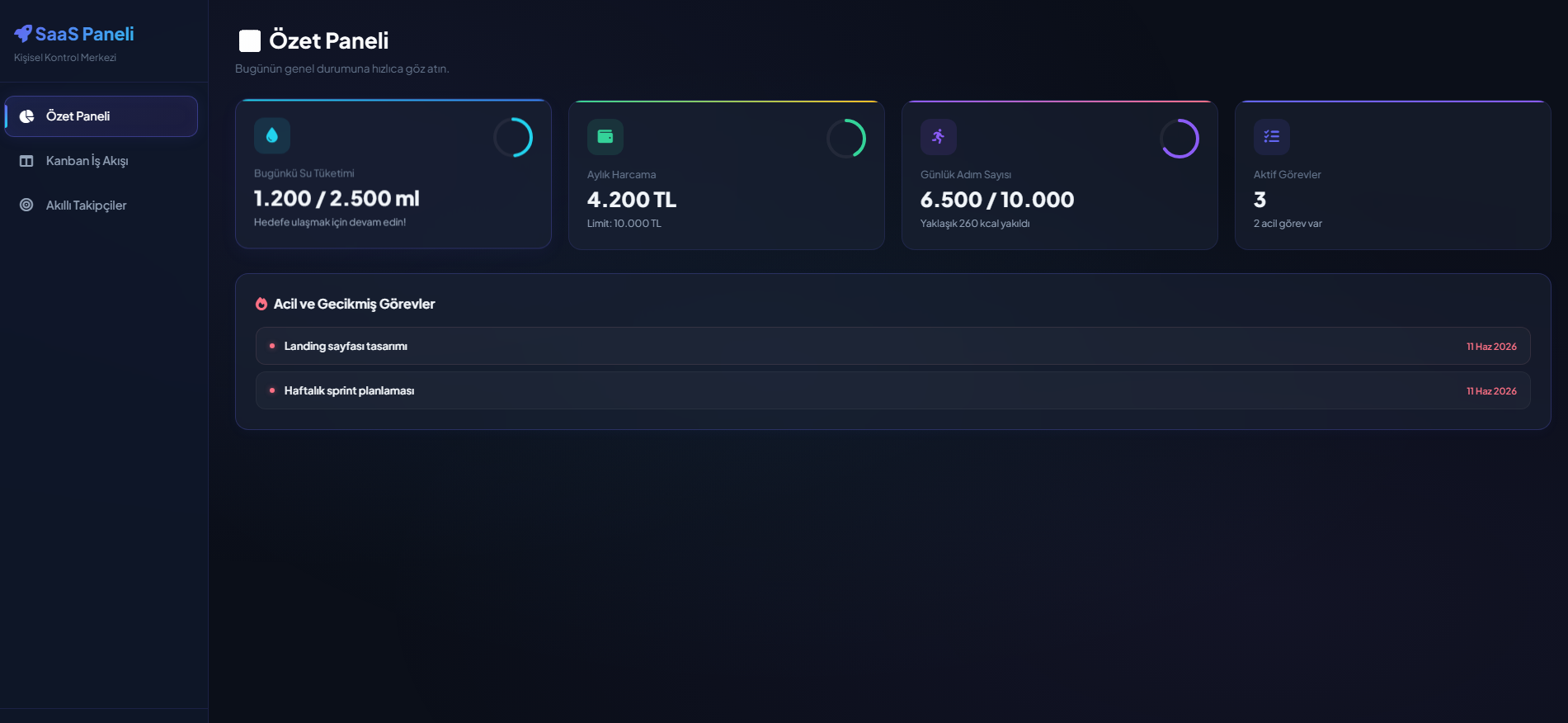Image resolution: width=1568 pixels, height=723 pixels.
Task: Open the Landing sayfası tasarımı task
Action: pos(892,346)
